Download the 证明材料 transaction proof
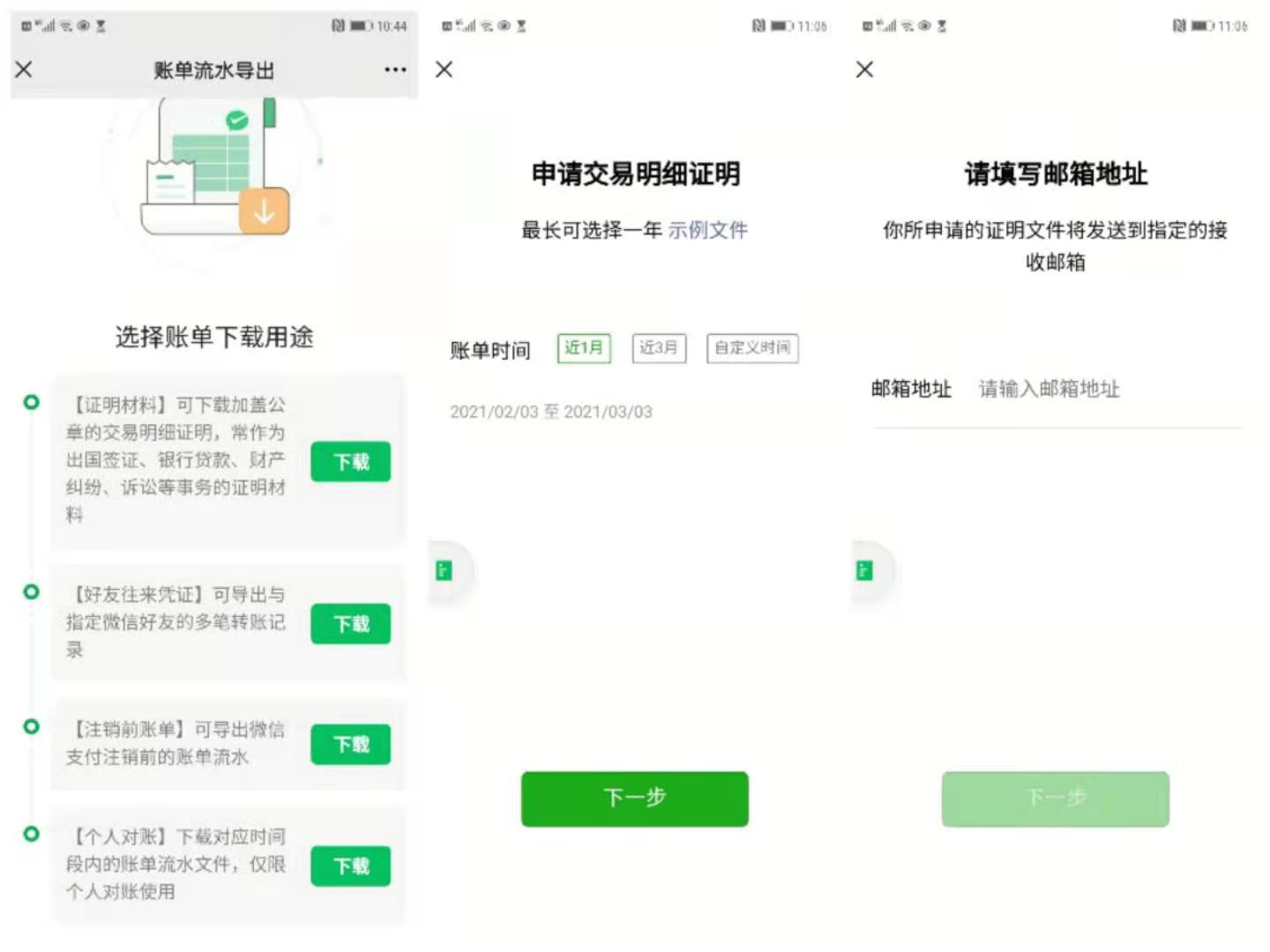The width and height of the screenshot is (1270, 952). 350,462
